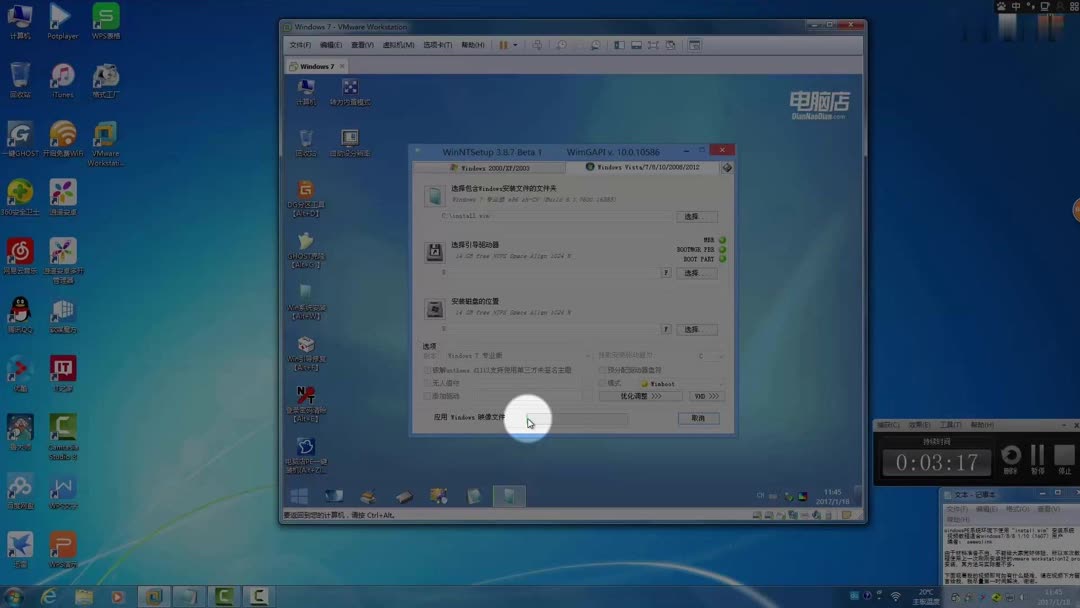
Task: Open the 虚拟机(M) menu in VMware Workstation
Action: (397, 45)
